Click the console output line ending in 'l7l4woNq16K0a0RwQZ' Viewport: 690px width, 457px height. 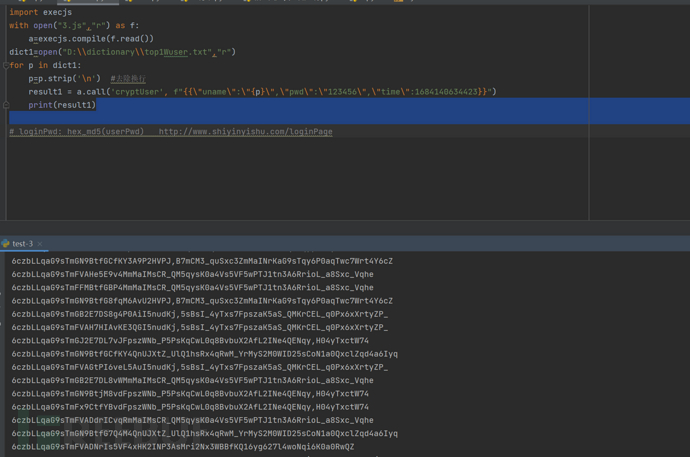click(182, 447)
